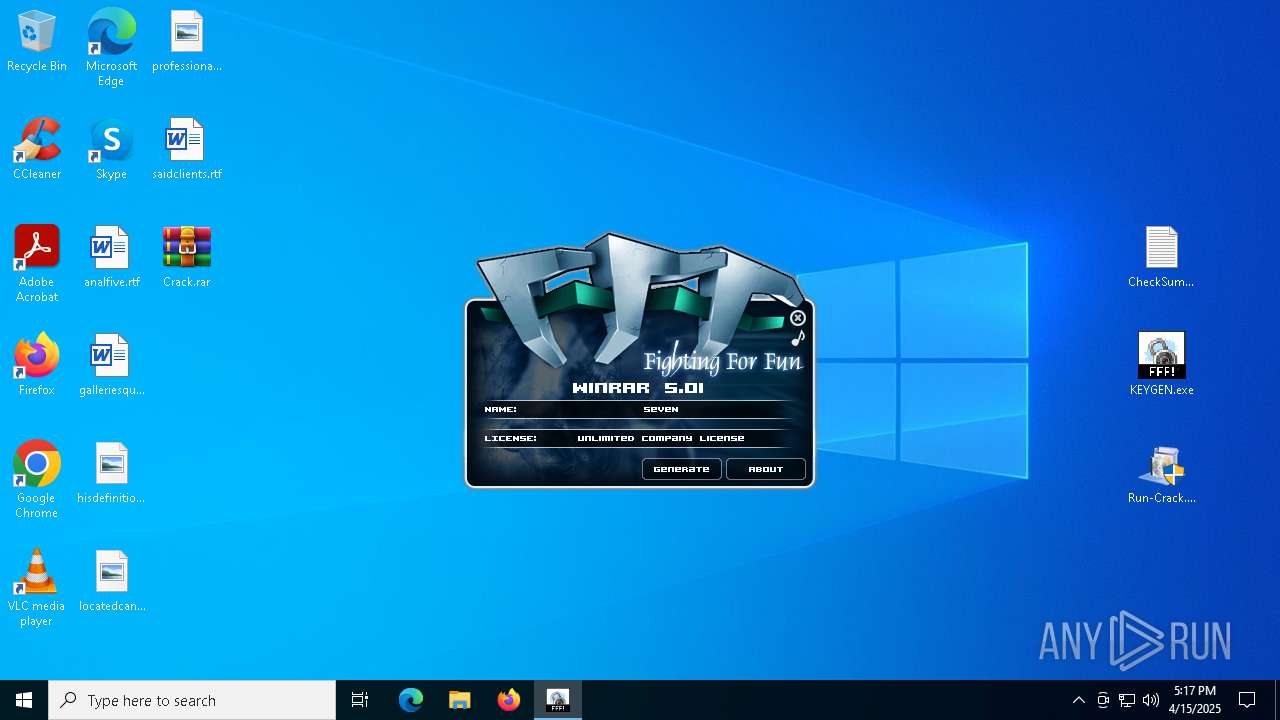Close the keygen with the X icon
This screenshot has width=1280, height=720.
798,318
